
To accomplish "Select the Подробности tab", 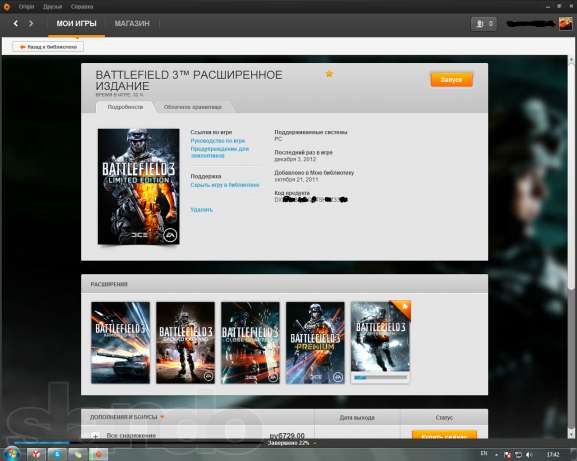I will point(125,107).
